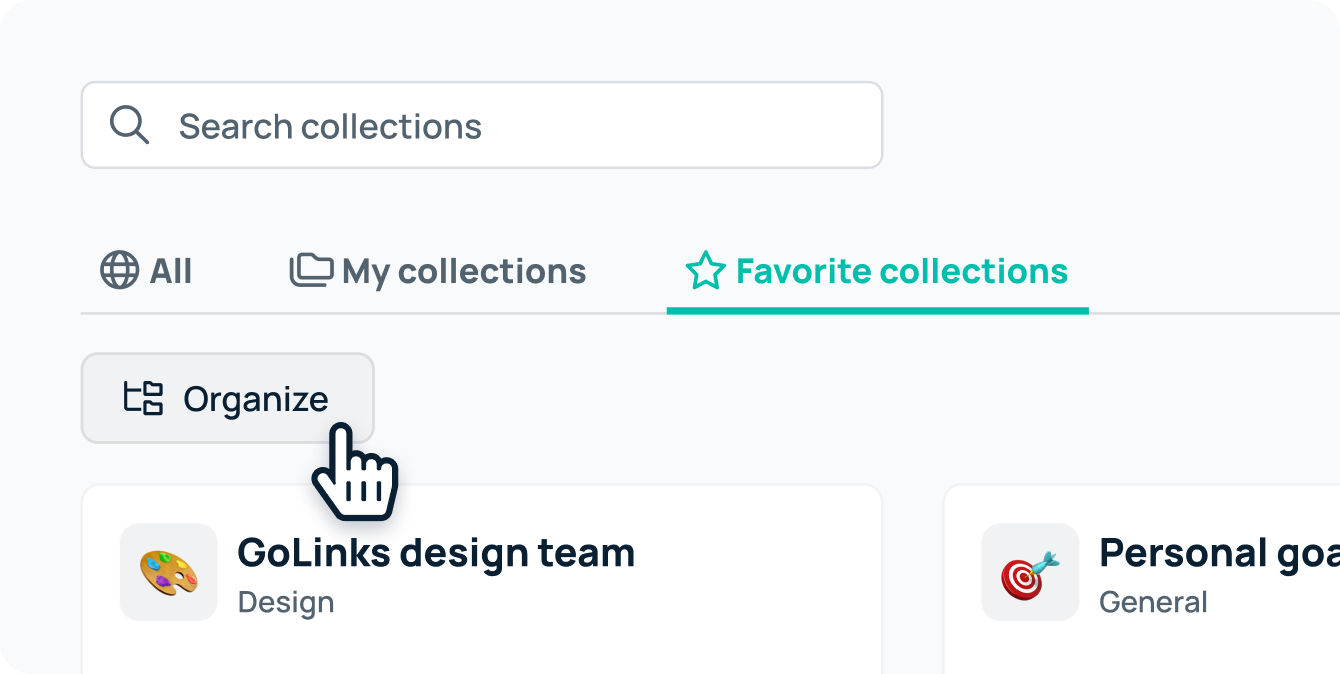Click the folder icon near My collections
Image resolution: width=1340 pixels, height=674 pixels.
[311, 270]
